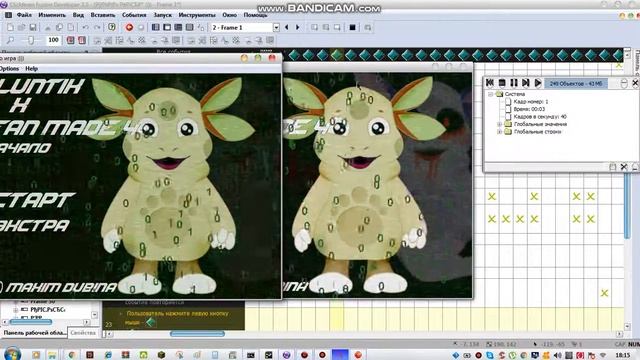Click the debugger step-forward button
Image resolution: width=640 pixels, height=360 pixels.
526,83
